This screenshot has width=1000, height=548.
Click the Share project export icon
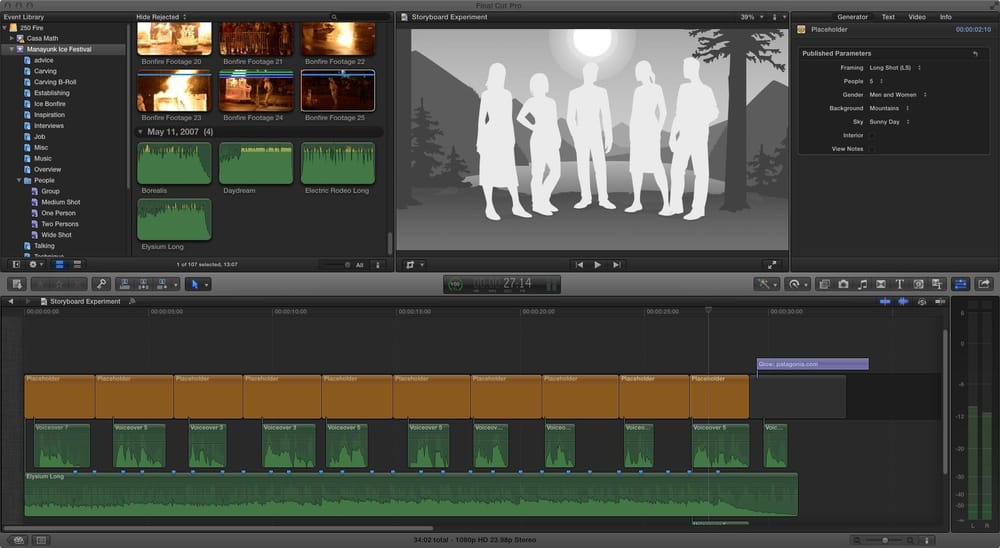(x=984, y=284)
